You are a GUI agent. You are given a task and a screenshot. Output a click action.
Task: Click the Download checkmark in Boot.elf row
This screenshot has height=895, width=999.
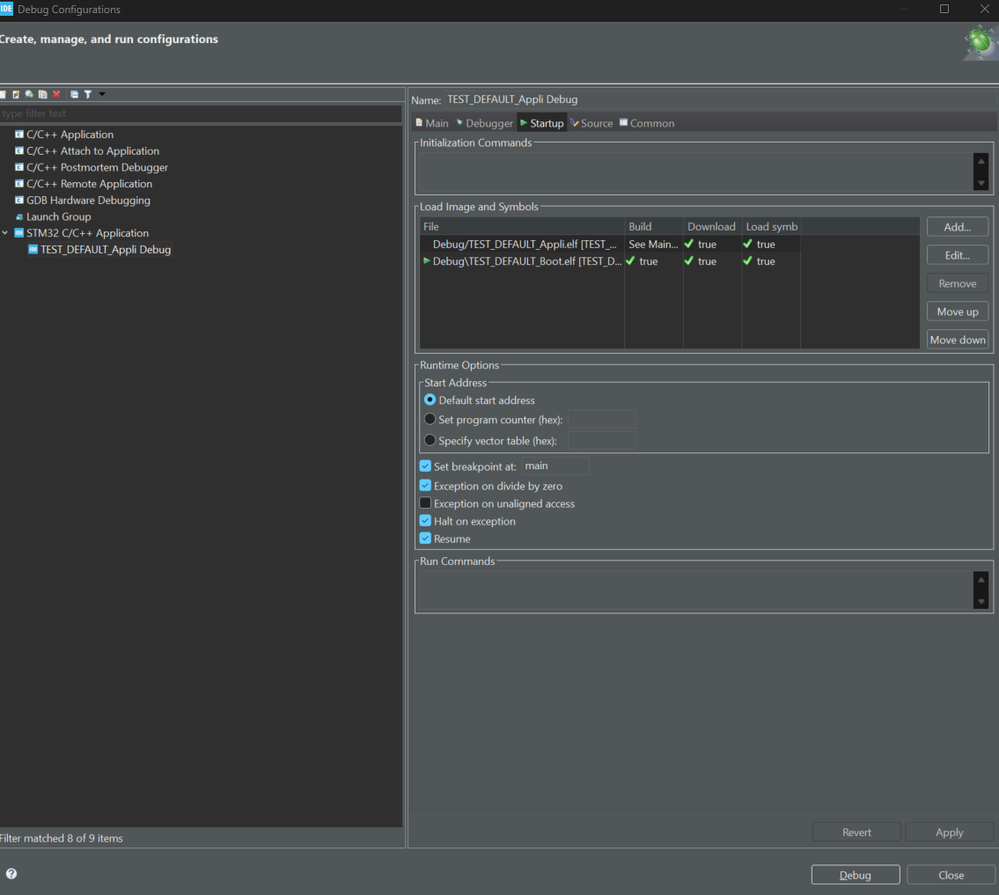pos(689,261)
